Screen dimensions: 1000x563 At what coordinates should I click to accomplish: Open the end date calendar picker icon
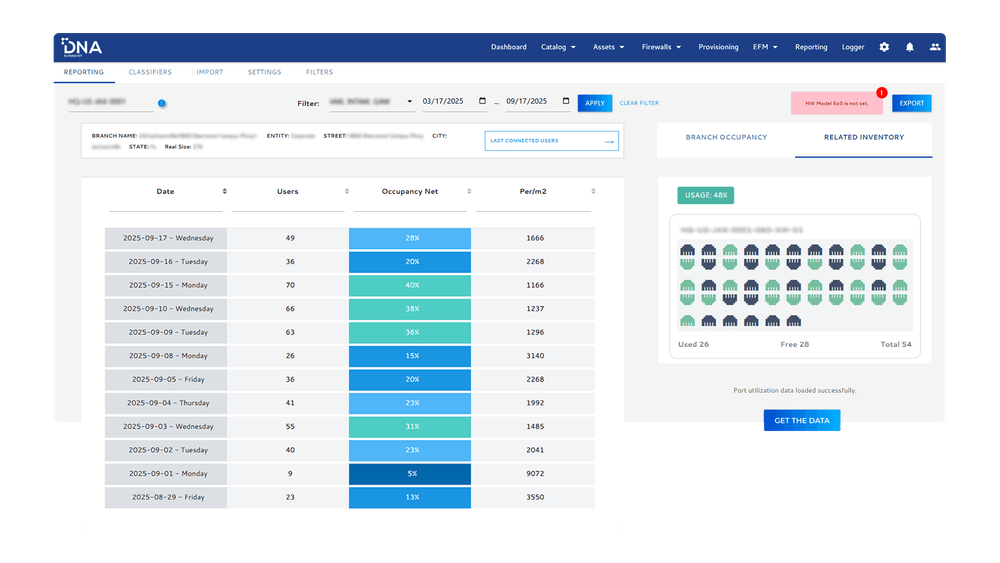(566, 101)
